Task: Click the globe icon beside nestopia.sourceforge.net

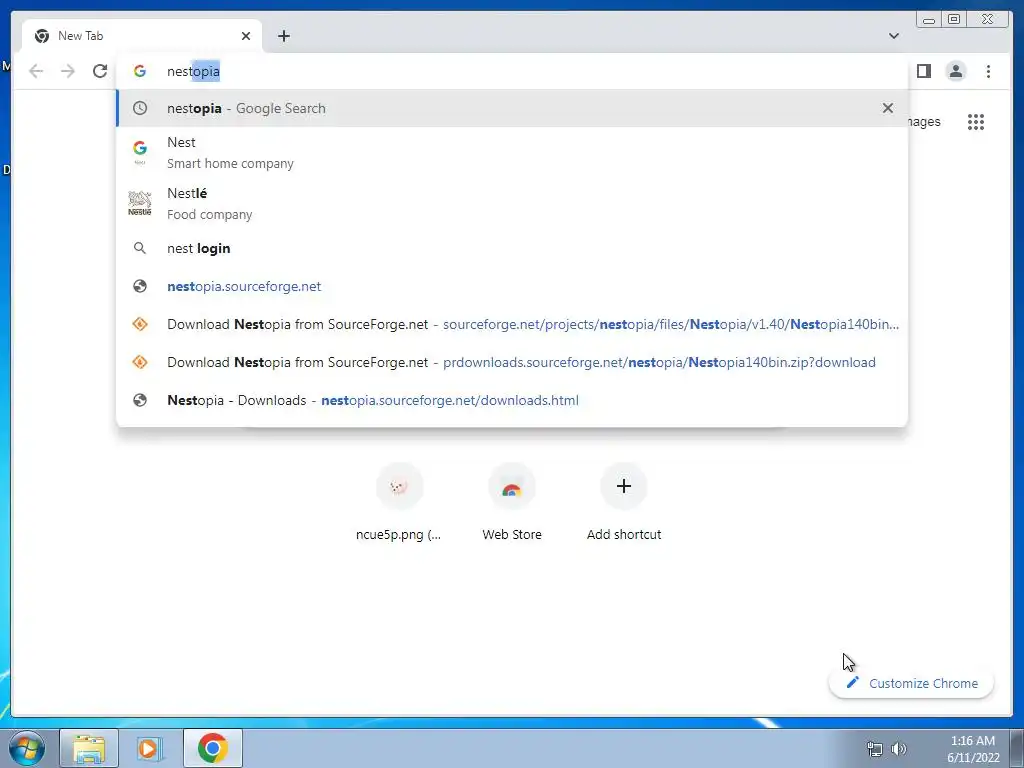Action: point(140,286)
